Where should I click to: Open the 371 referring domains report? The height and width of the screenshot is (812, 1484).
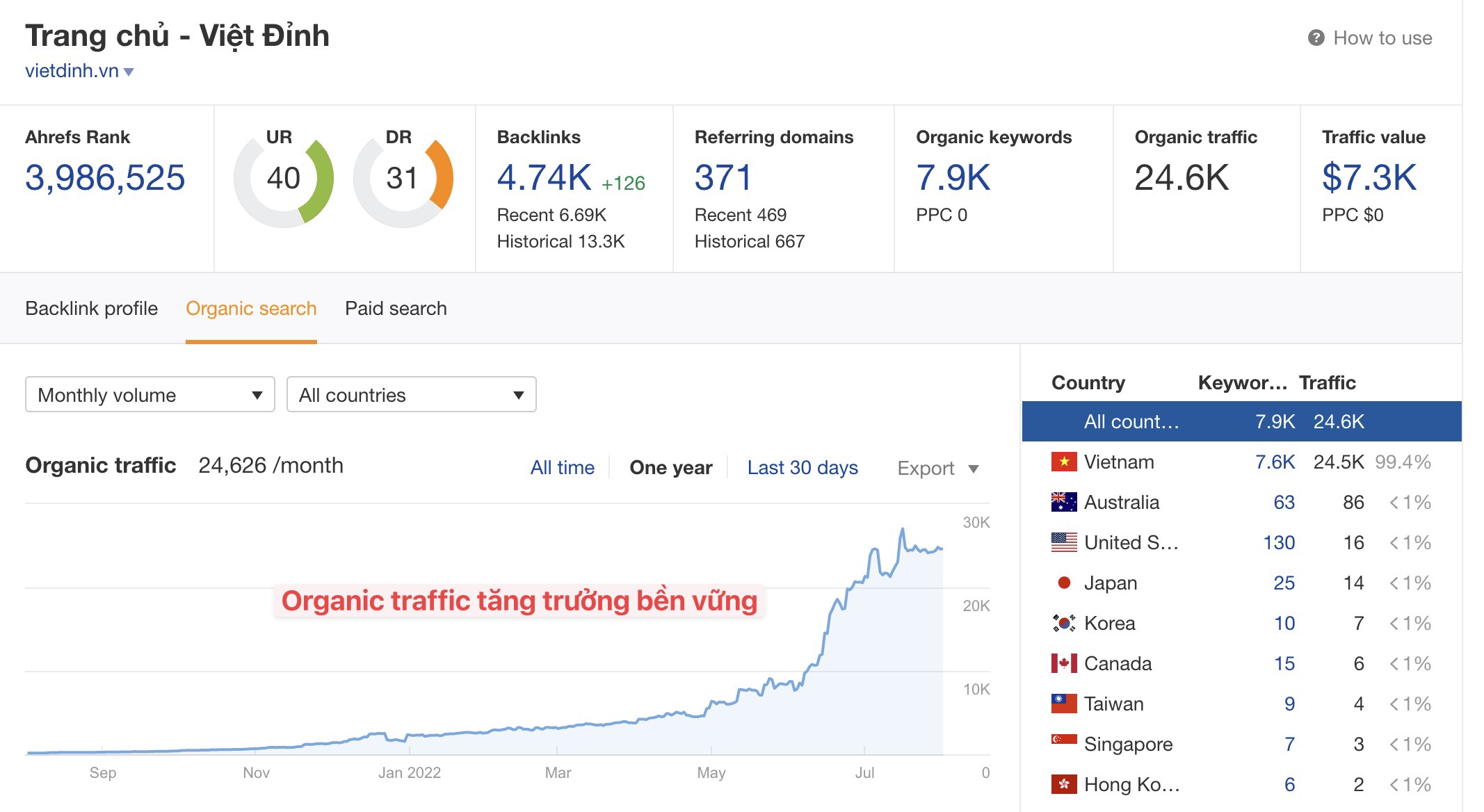[723, 177]
